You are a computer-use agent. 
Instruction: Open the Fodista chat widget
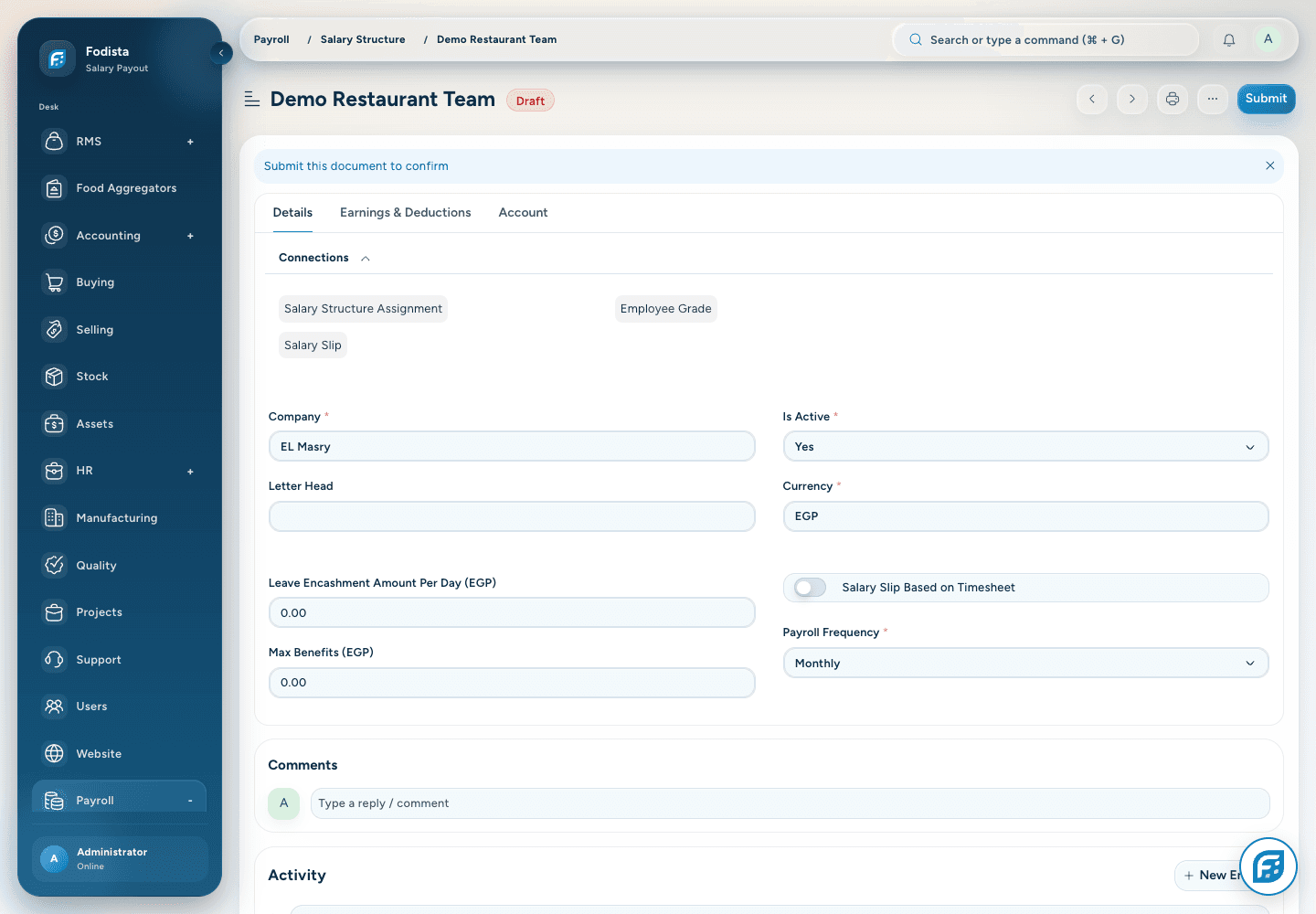pos(1268,866)
